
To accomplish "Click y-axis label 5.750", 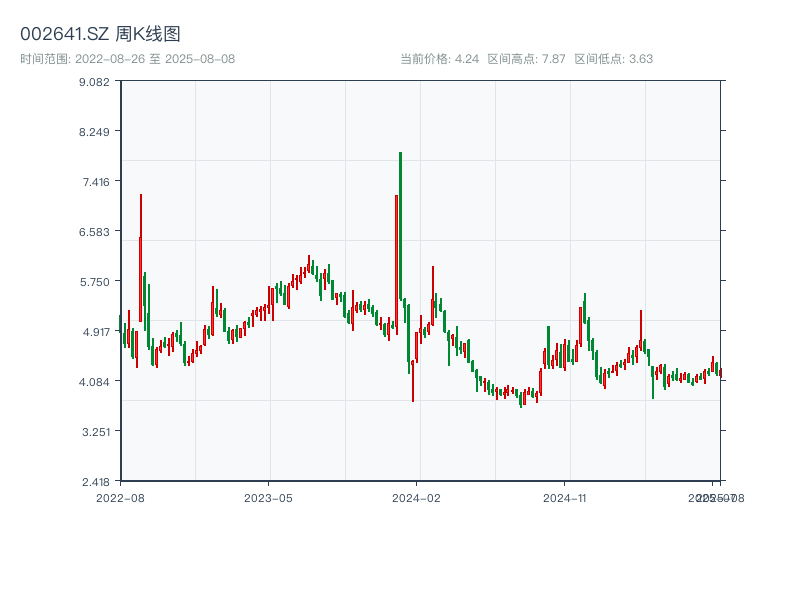I will [95, 282].
